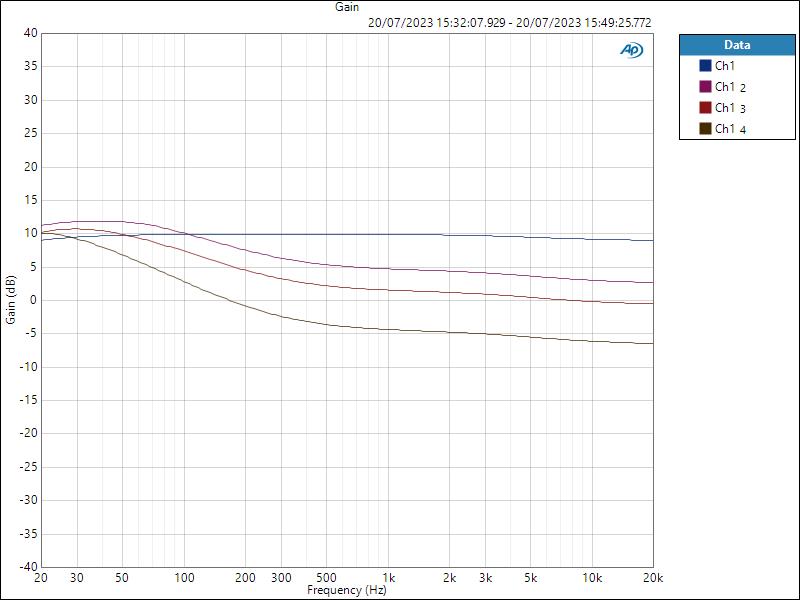Click the Ch1 2 legend label
Image resolution: width=800 pixels, height=600 pixels.
[731, 87]
